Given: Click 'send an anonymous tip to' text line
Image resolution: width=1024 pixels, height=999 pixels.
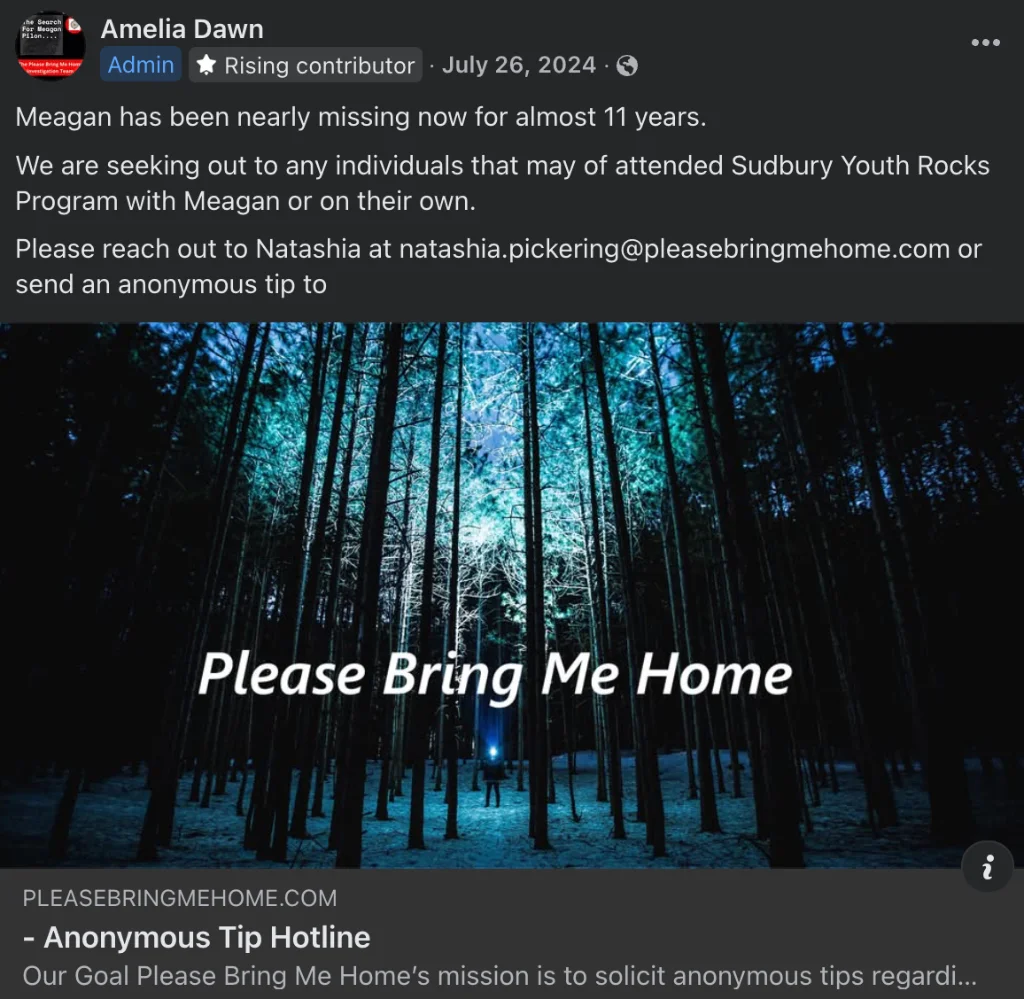Looking at the screenshot, I should coord(171,285).
